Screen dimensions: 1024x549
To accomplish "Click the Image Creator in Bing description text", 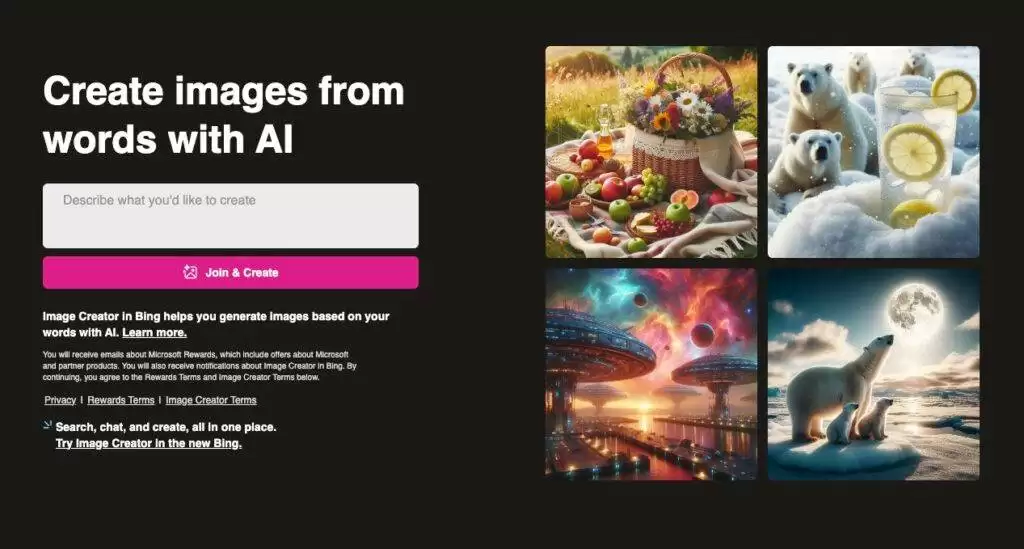I will (x=216, y=324).
